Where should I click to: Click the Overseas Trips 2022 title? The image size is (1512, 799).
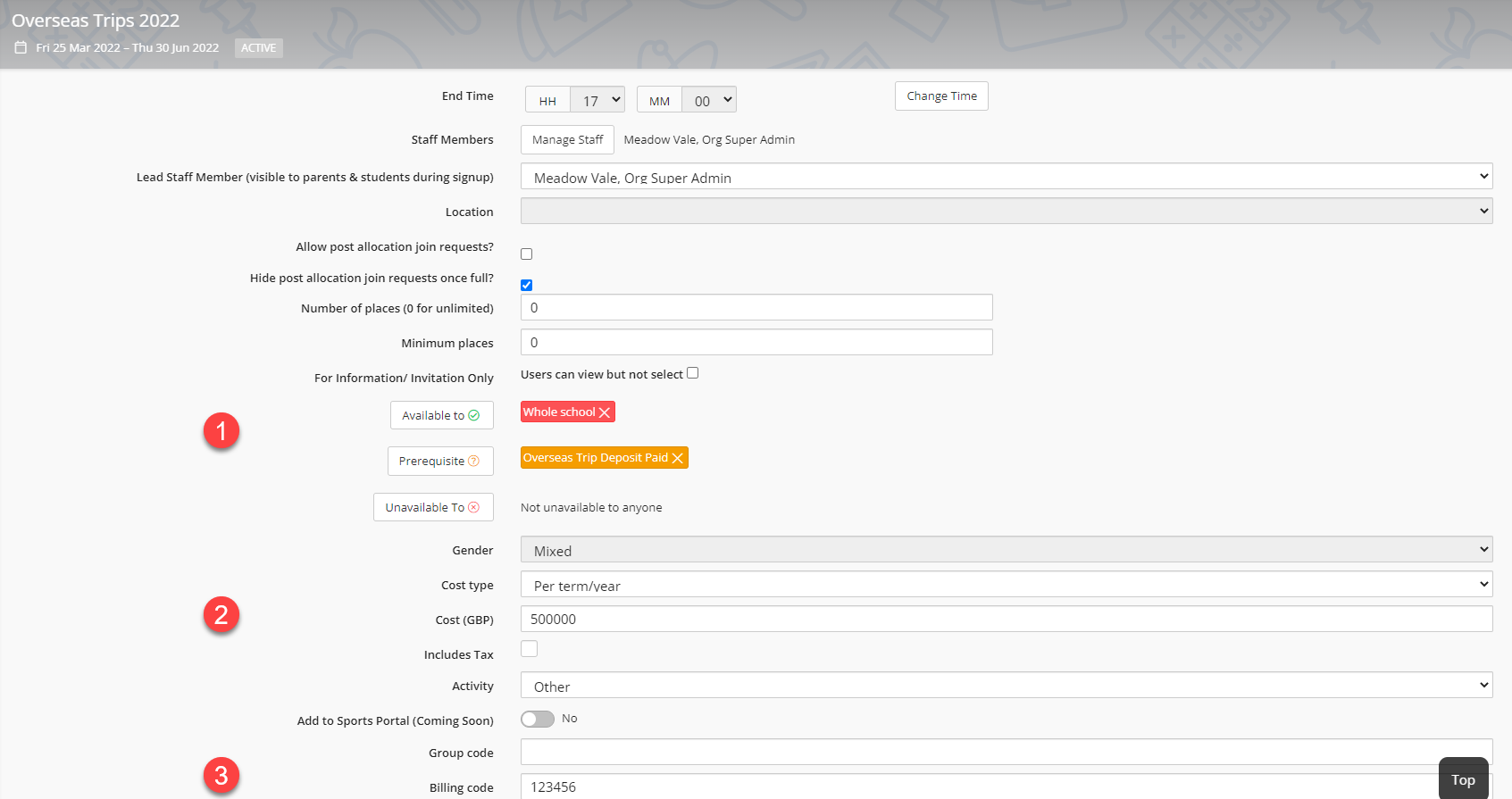(x=96, y=21)
